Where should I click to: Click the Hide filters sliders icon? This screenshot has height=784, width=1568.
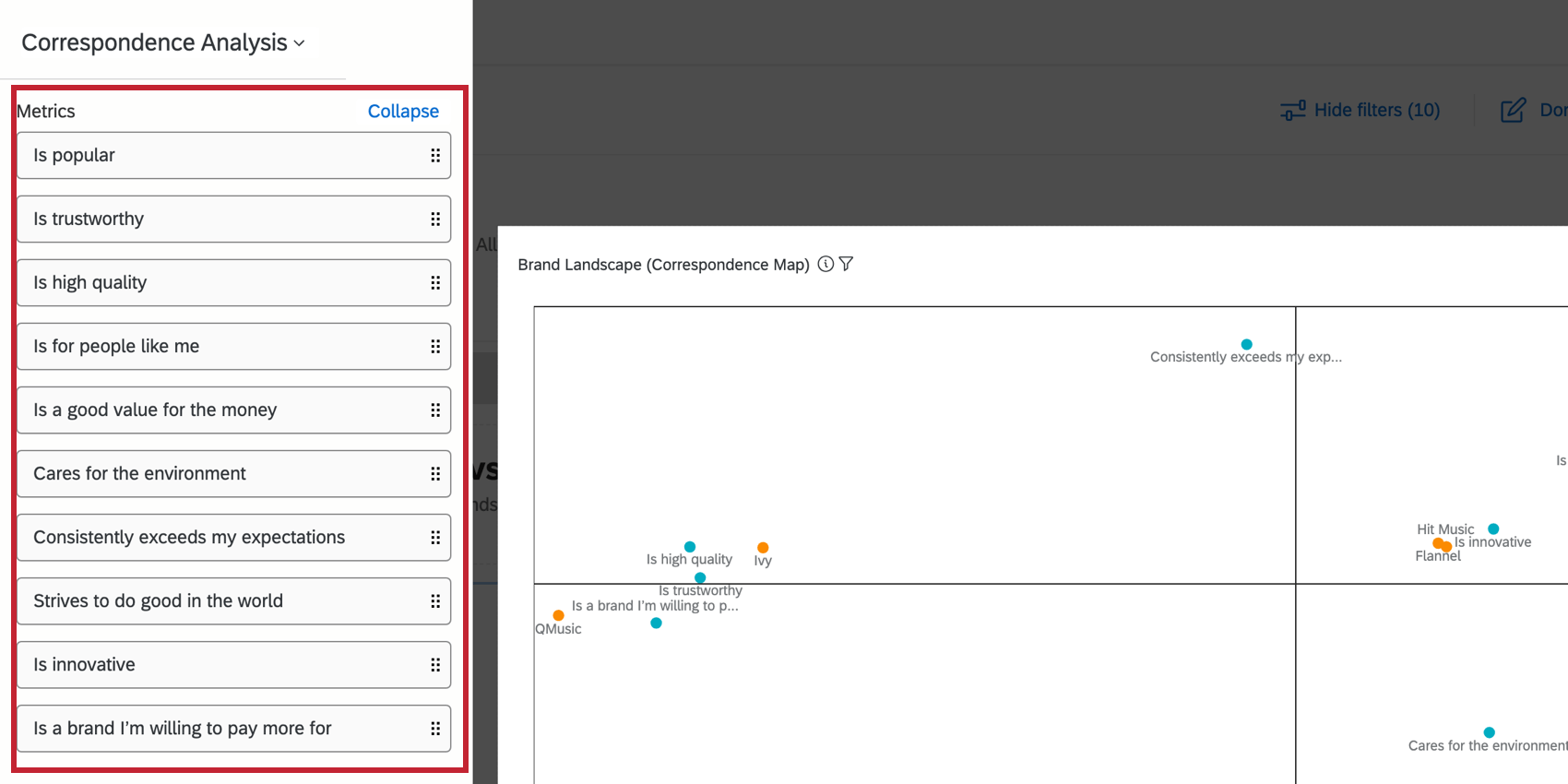[1293, 111]
